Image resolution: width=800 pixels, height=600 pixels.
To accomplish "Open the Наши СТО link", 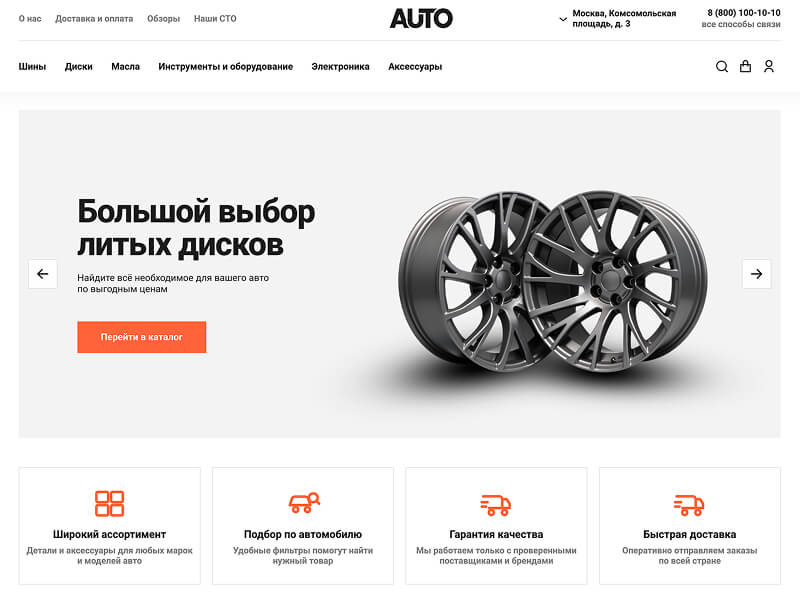I will 215,18.
